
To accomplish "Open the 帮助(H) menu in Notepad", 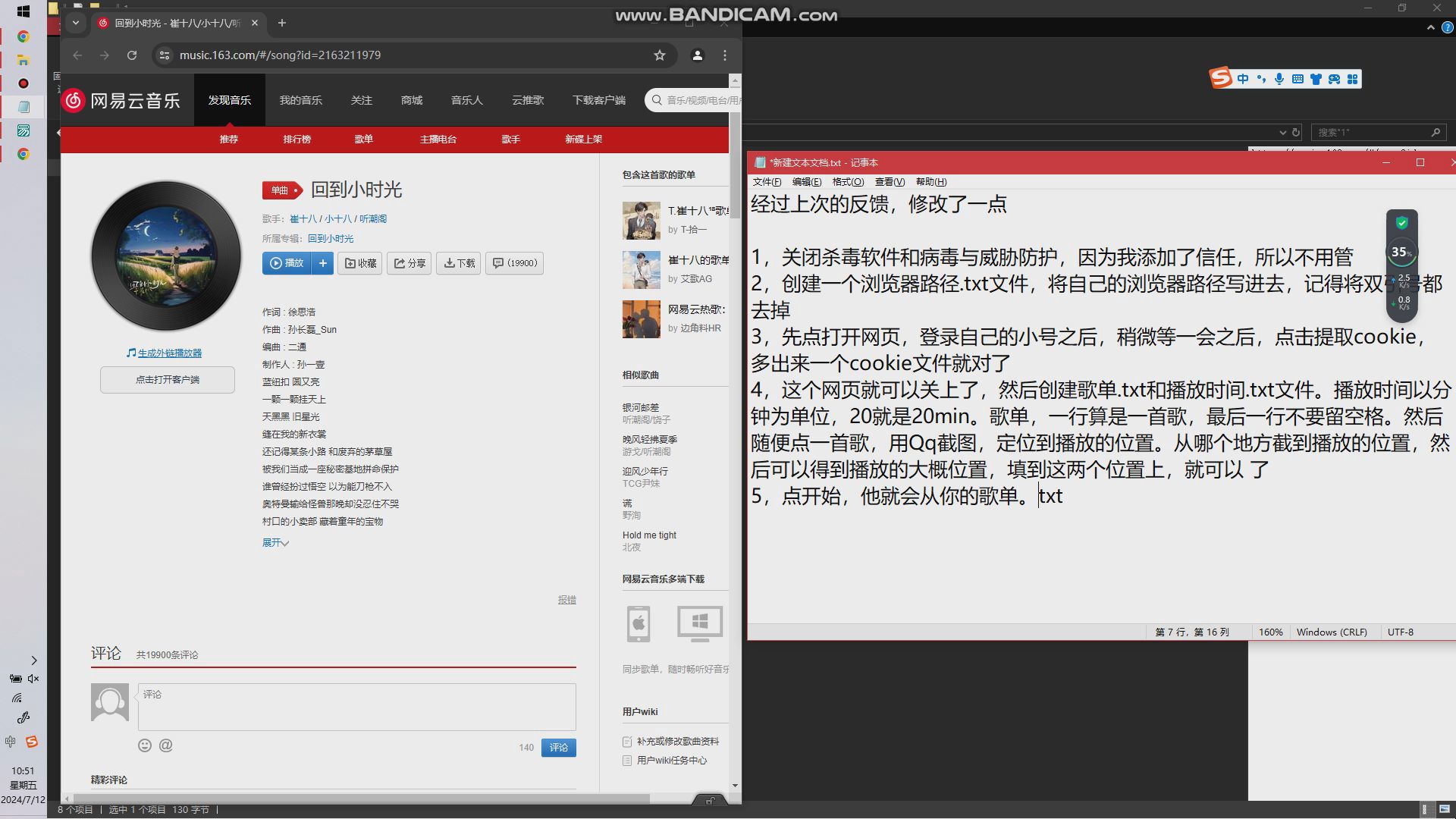I will (x=931, y=182).
